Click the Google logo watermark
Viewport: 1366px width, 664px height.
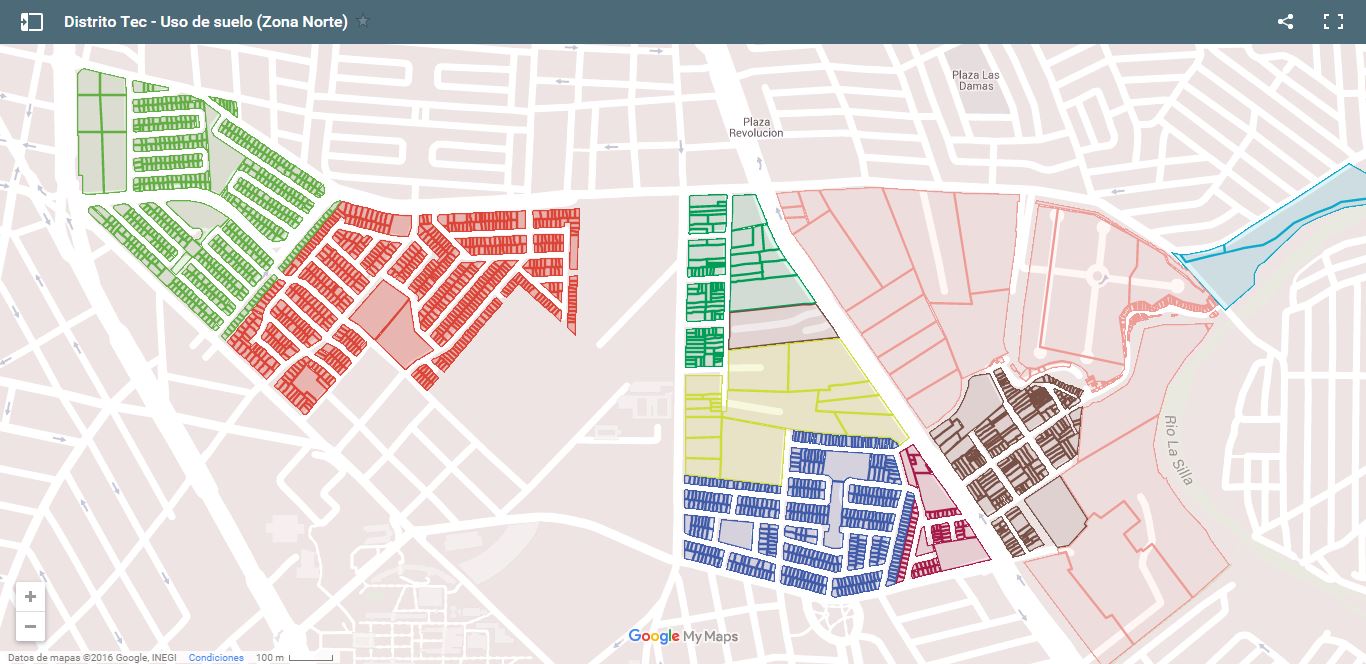click(651, 636)
